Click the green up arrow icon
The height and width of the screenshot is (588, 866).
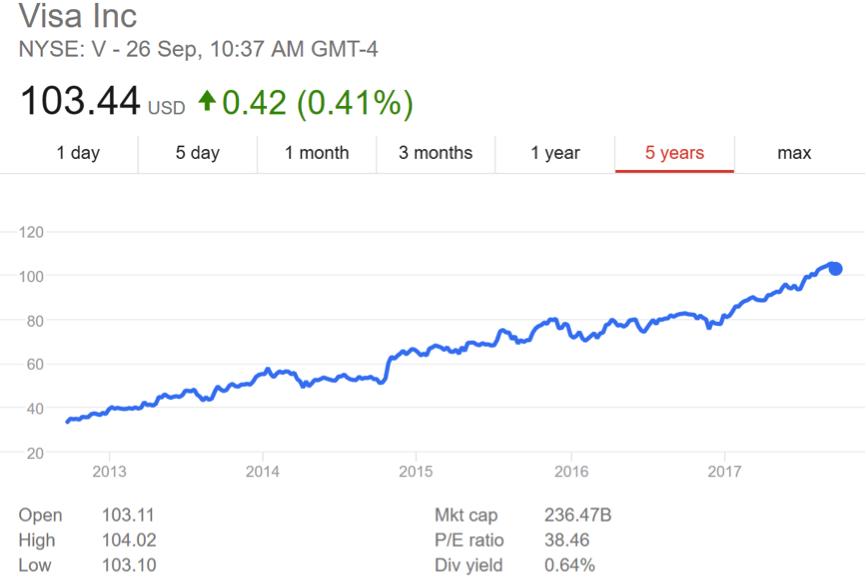207,101
